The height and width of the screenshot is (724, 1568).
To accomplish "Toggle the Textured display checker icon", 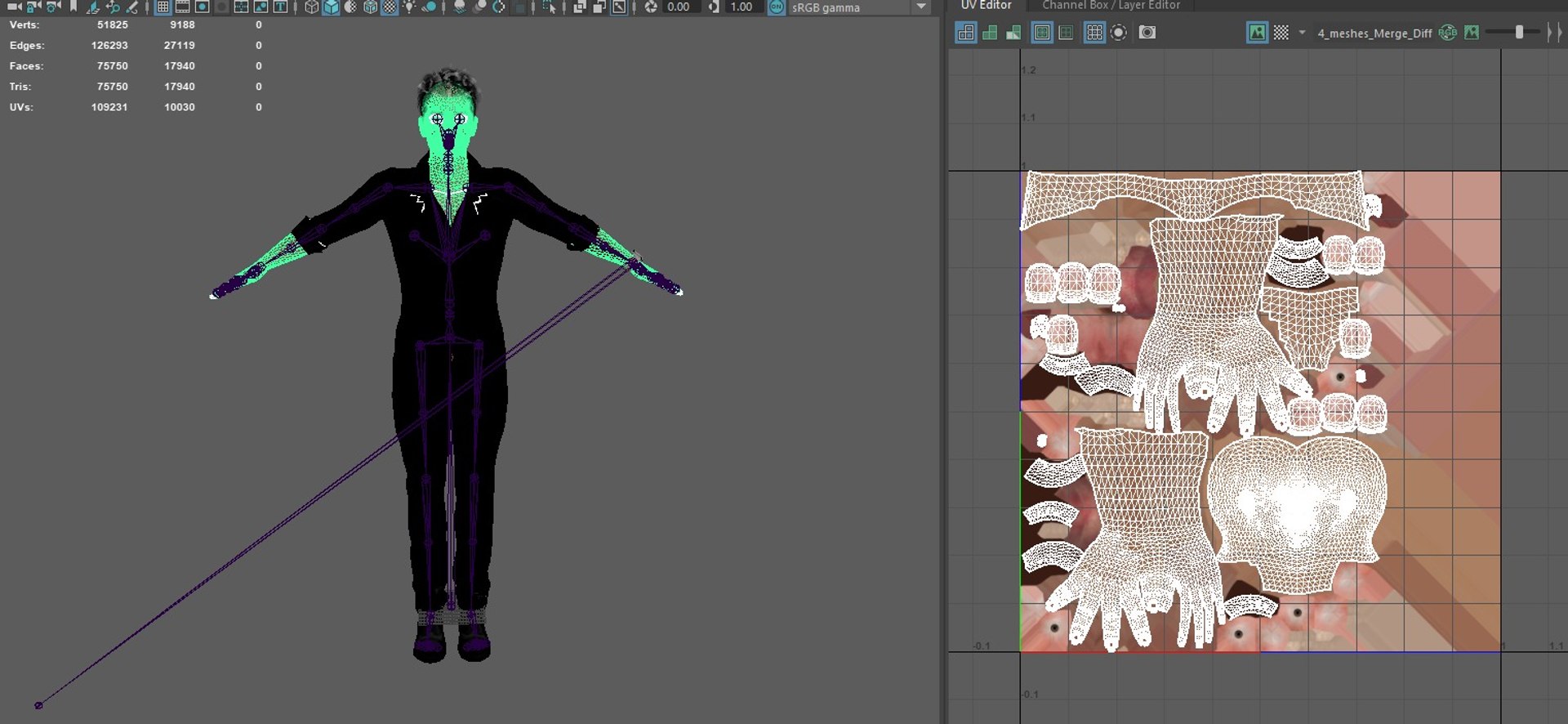I will click(x=390, y=7).
